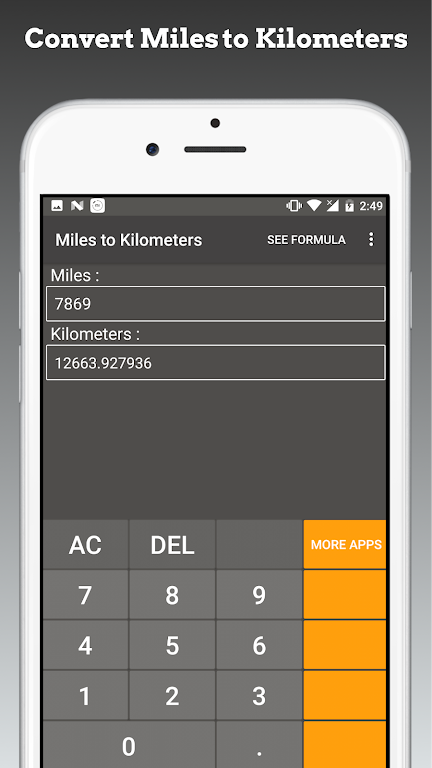The width and height of the screenshot is (432, 768).
Task: Tap the 3 key on keypad
Action: (x=259, y=696)
